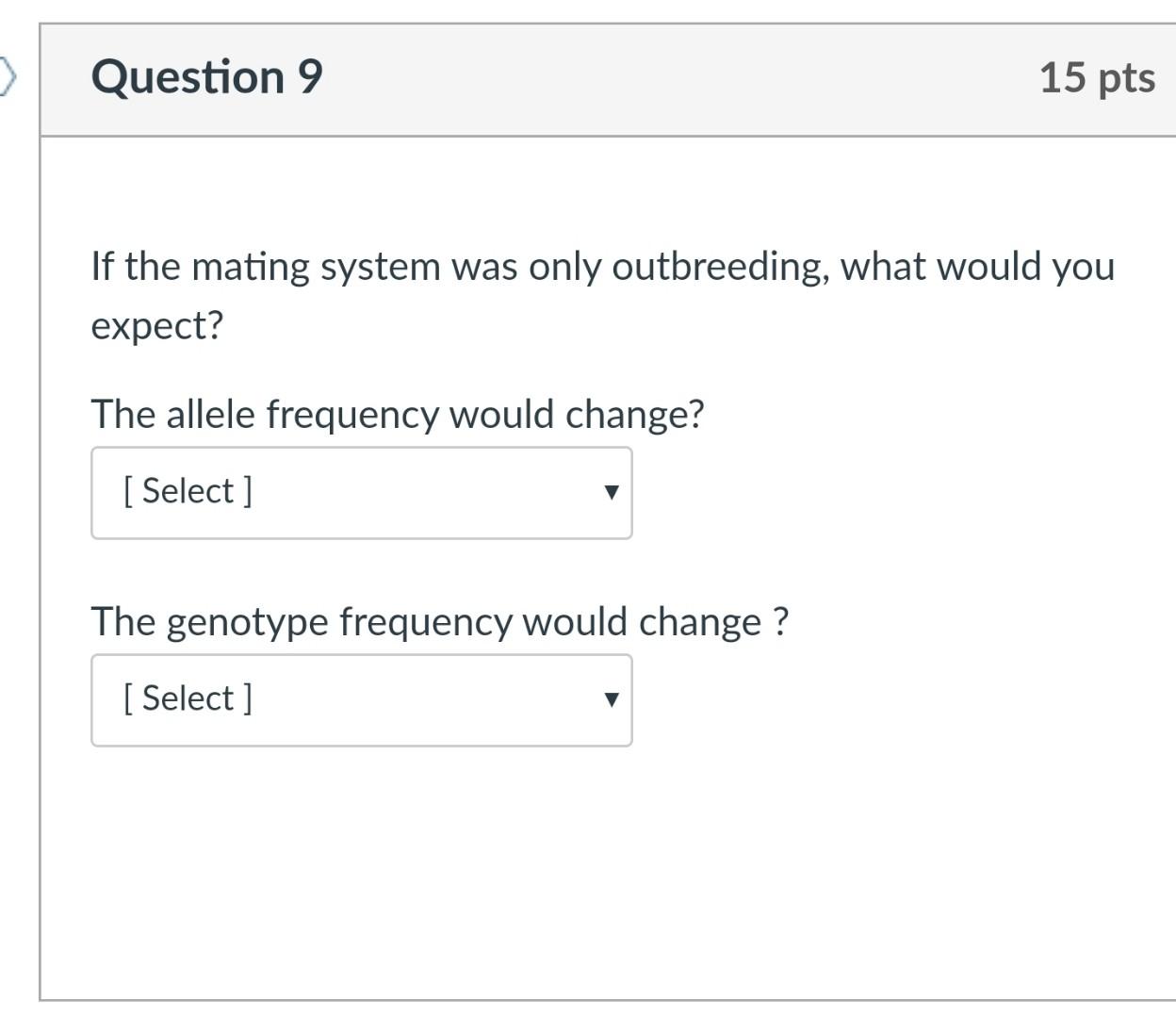Viewport: 1176px width, 1018px height.
Task: Click the [ Select ] placeholder text in first dropdown
Action: pyautogui.click(x=186, y=489)
